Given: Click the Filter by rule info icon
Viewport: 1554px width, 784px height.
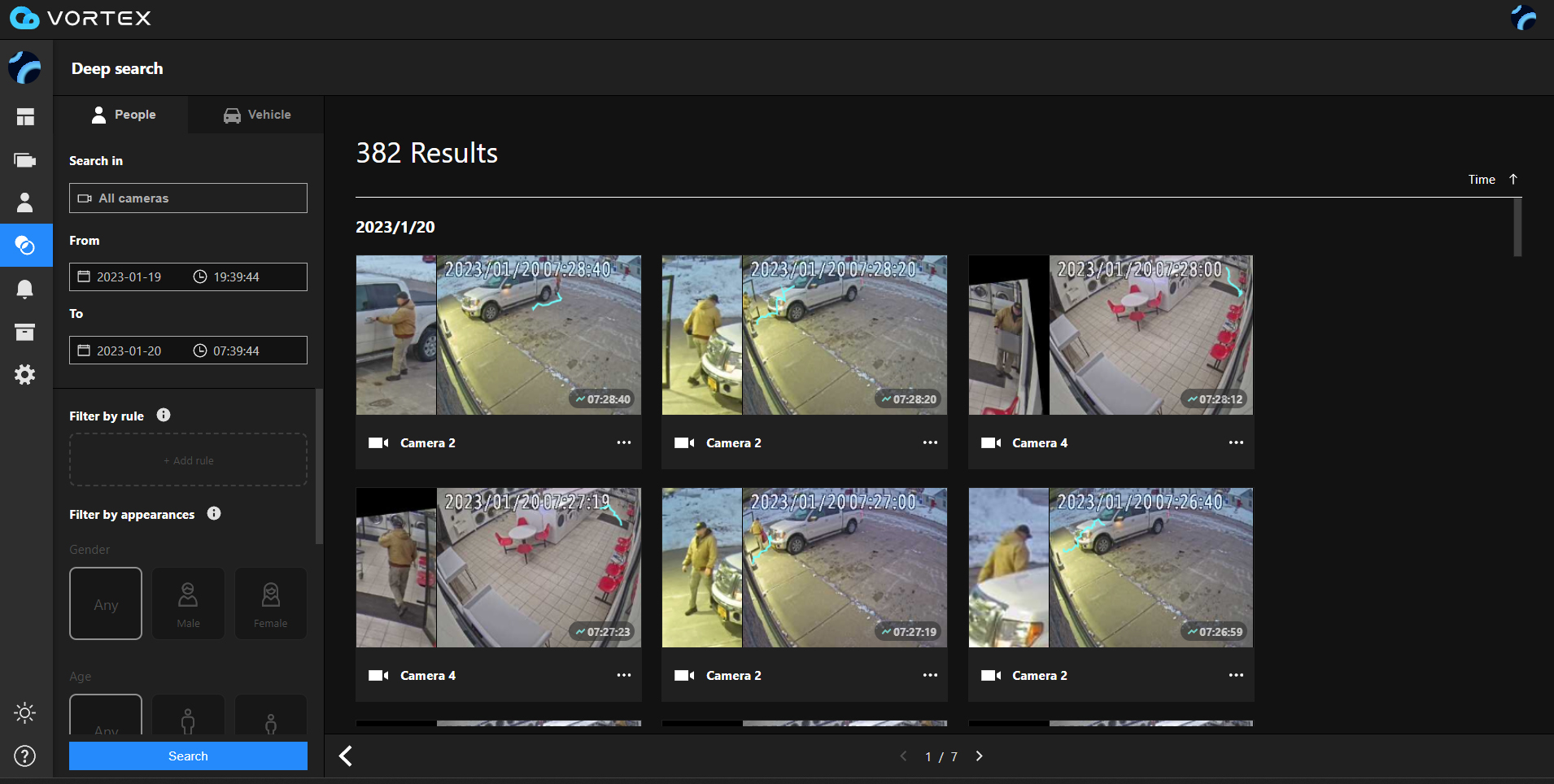Looking at the screenshot, I should [x=164, y=415].
